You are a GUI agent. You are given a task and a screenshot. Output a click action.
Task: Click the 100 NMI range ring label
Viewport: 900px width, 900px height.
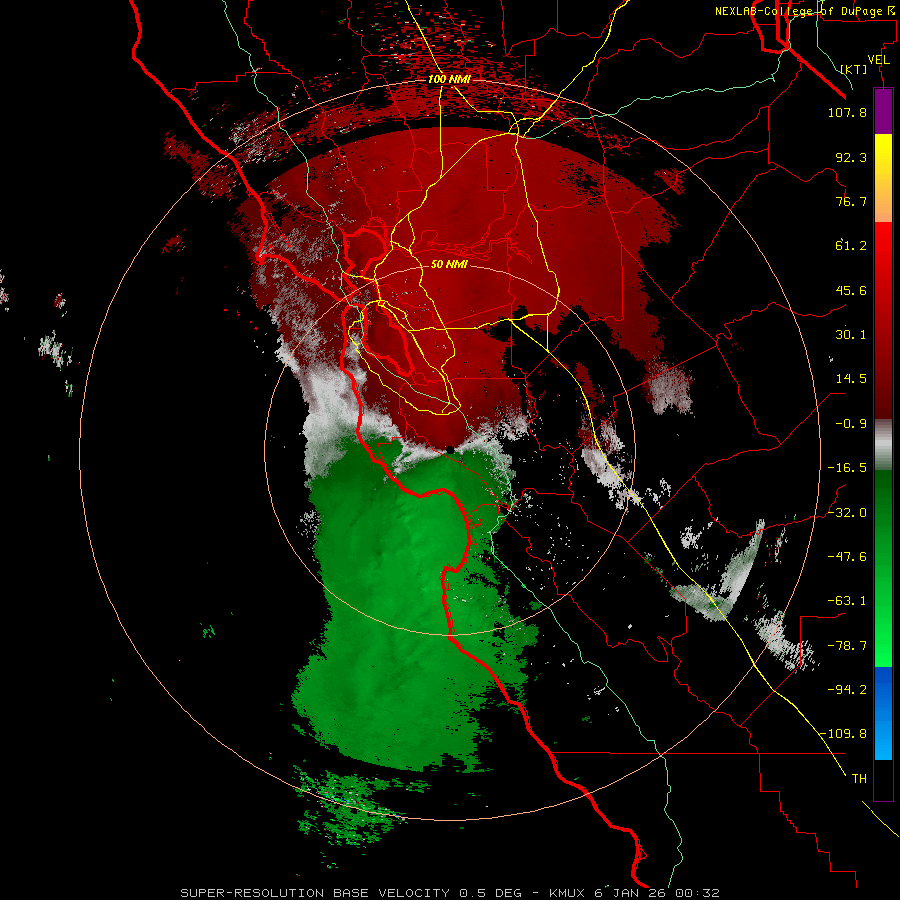[449, 79]
